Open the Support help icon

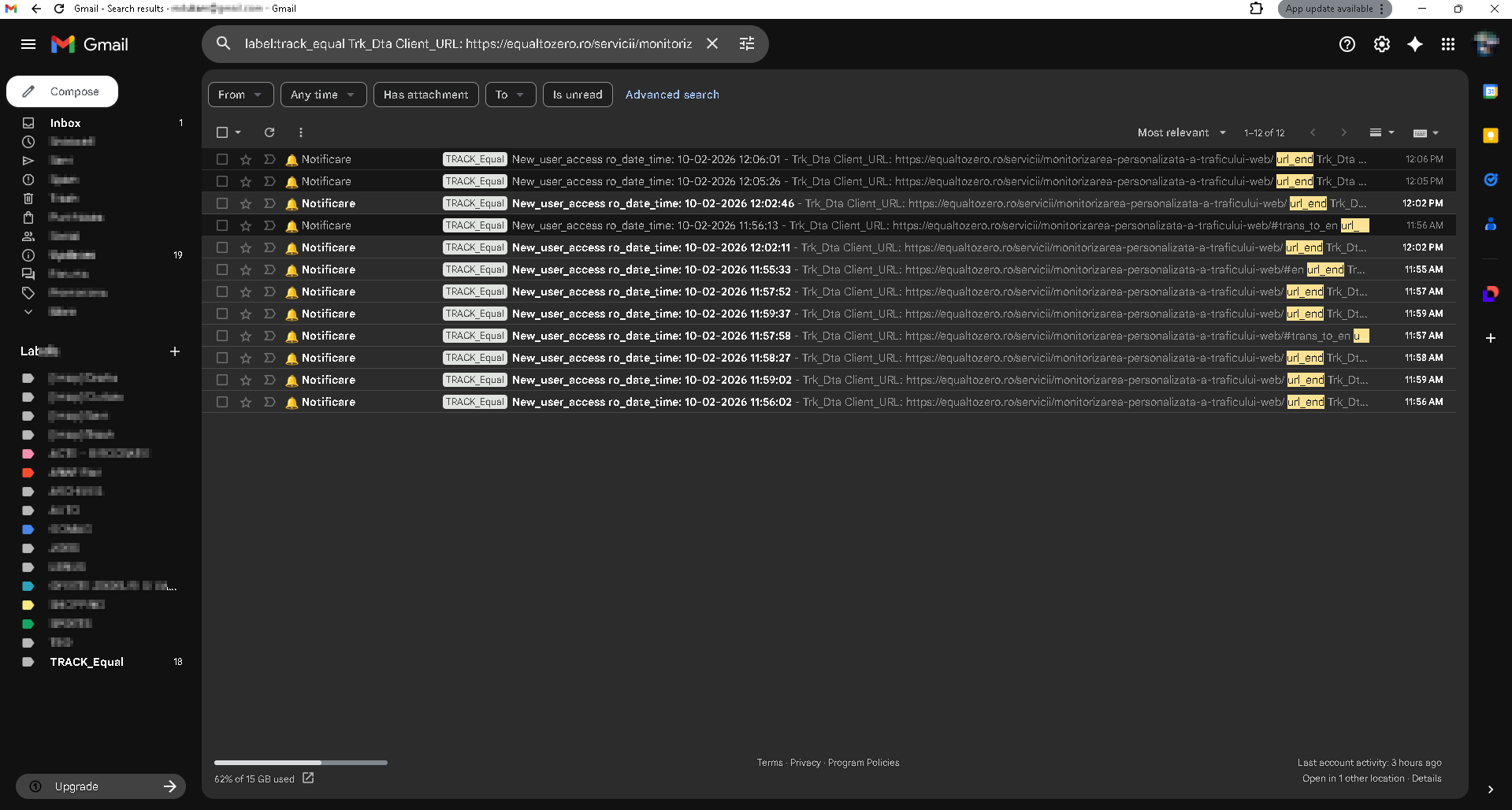pos(1347,44)
